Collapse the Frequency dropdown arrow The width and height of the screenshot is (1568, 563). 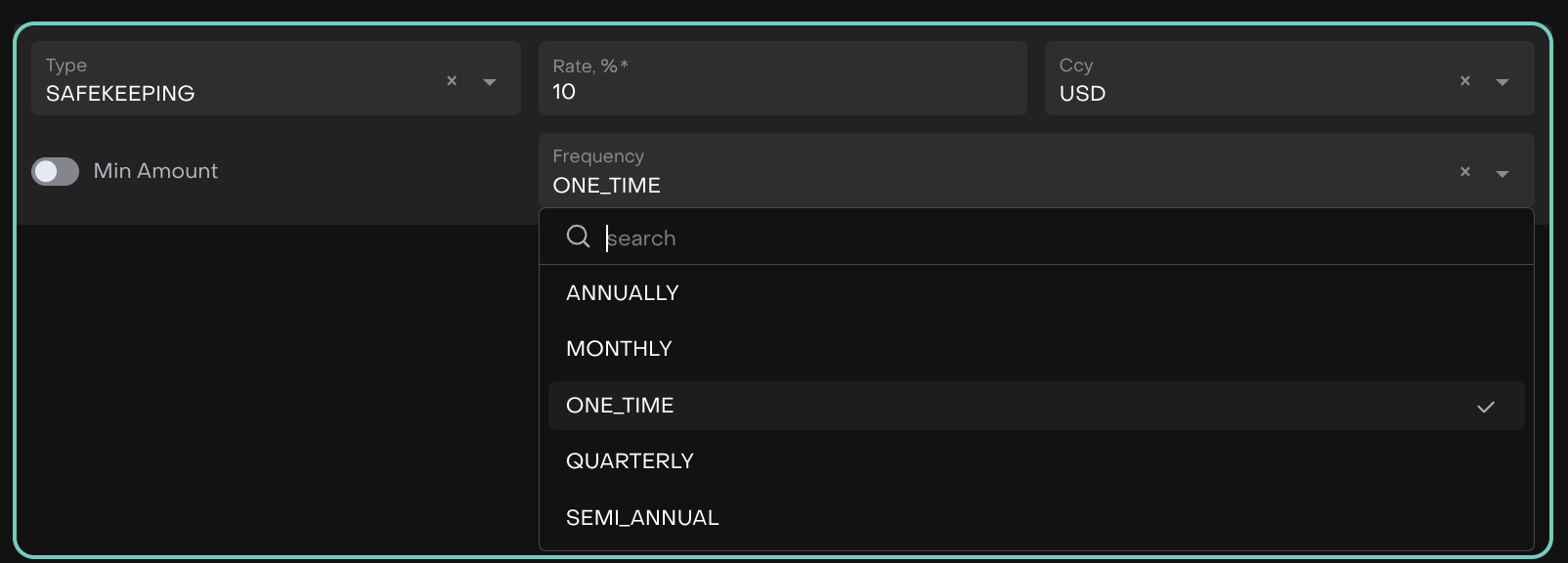(x=1503, y=174)
